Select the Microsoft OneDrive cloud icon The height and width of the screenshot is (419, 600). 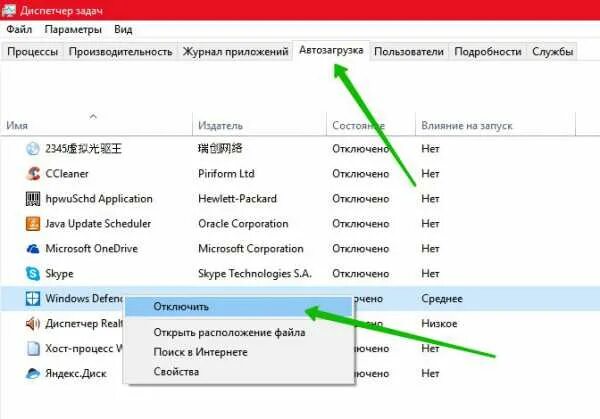[33, 249]
